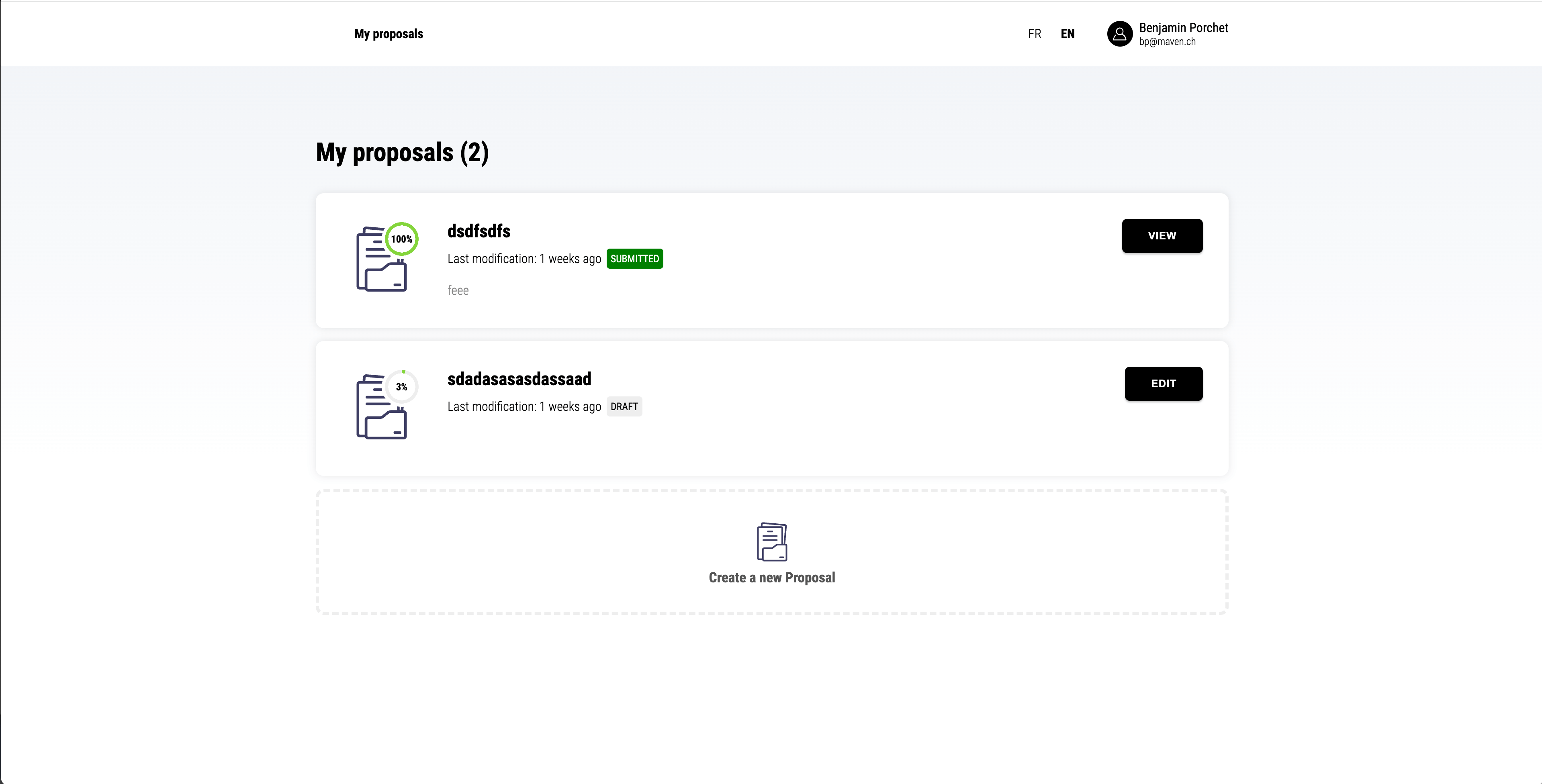Click the green SUBMITTED status badge
This screenshot has height=784, width=1542.
(634, 259)
